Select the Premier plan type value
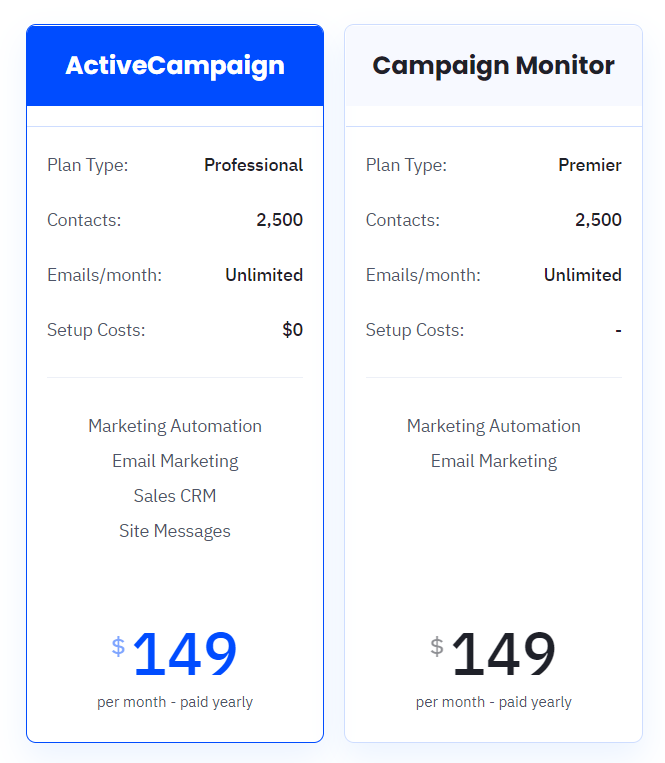 point(590,165)
